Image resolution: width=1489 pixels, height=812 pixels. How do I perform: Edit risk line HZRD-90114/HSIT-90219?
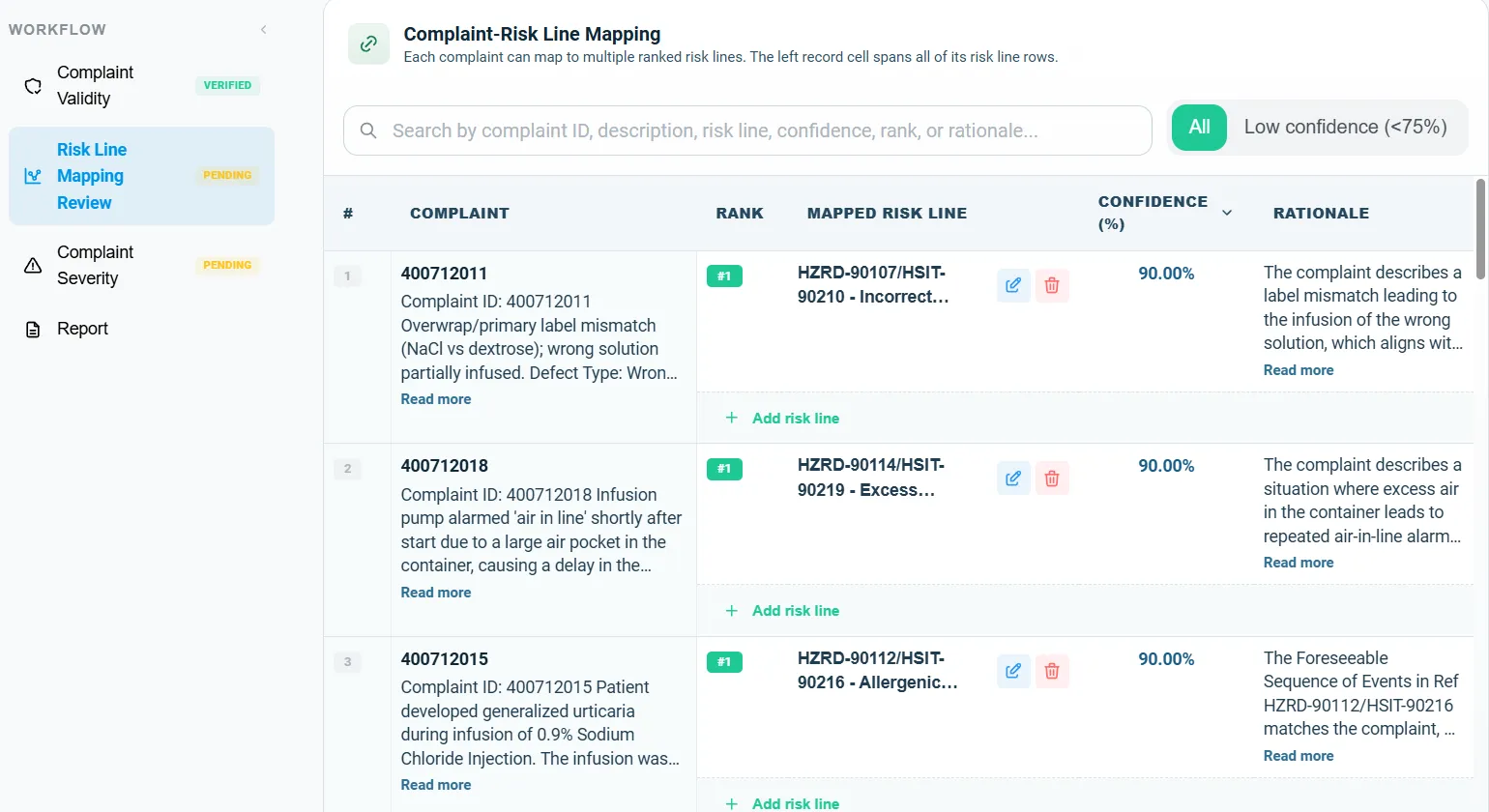1013,478
